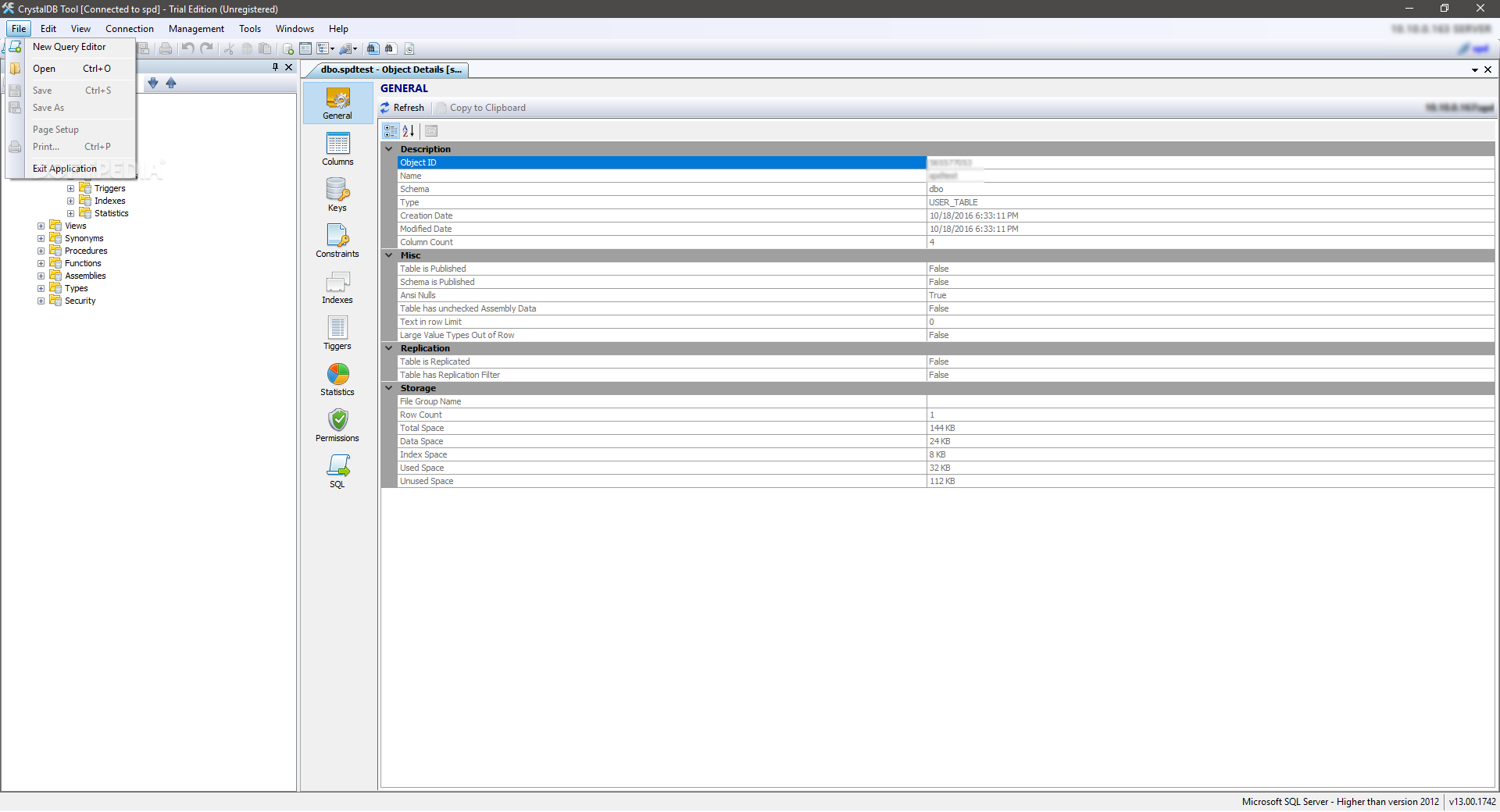1500x812 pixels.
Task: Collapse the Replication category
Action: (x=388, y=348)
